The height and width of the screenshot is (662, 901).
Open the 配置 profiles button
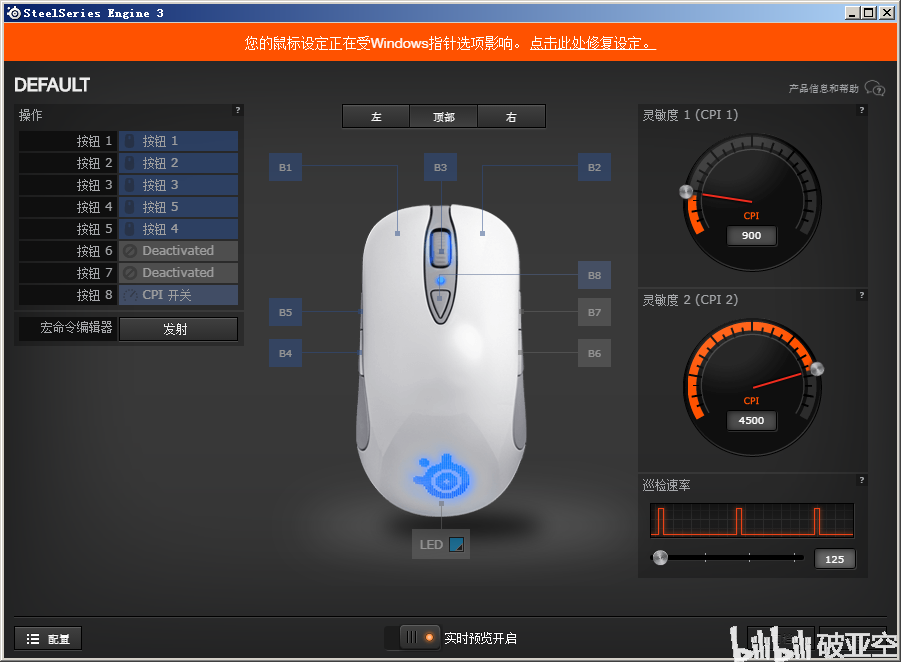48,638
